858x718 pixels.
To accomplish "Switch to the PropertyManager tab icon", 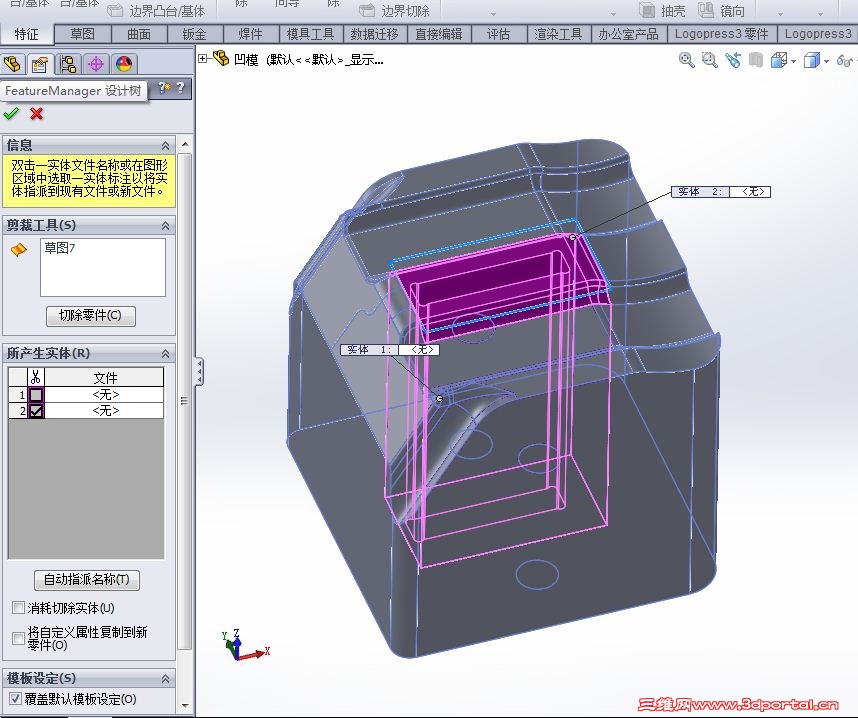I will pos(39,64).
